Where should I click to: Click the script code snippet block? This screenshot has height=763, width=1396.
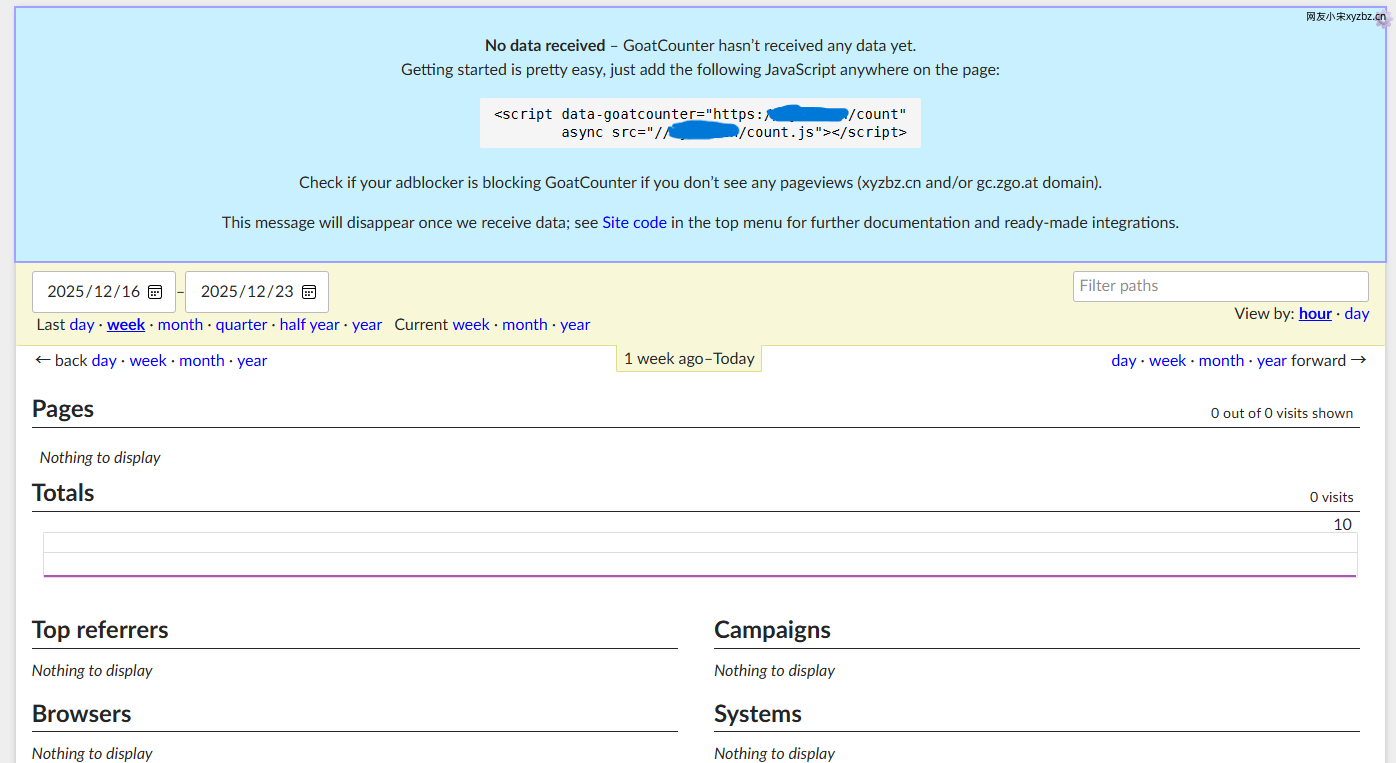[x=700, y=123]
